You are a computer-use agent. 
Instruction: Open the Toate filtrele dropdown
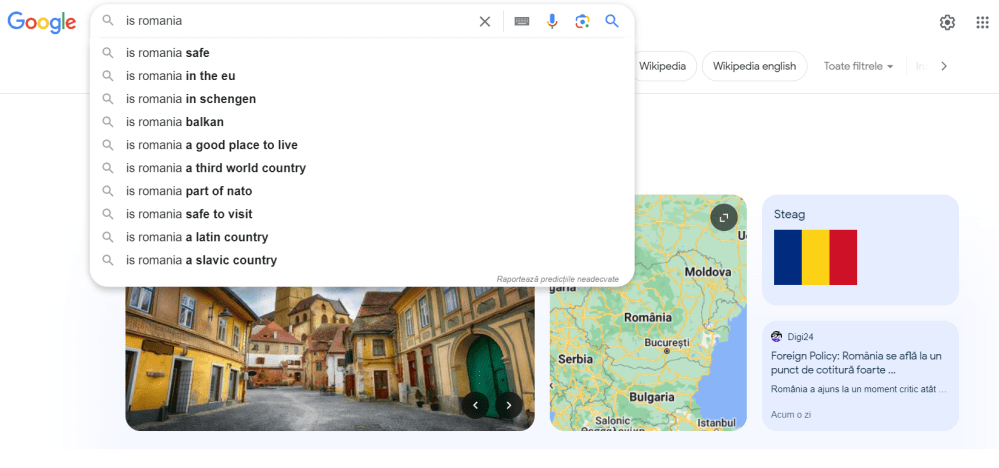tap(858, 66)
